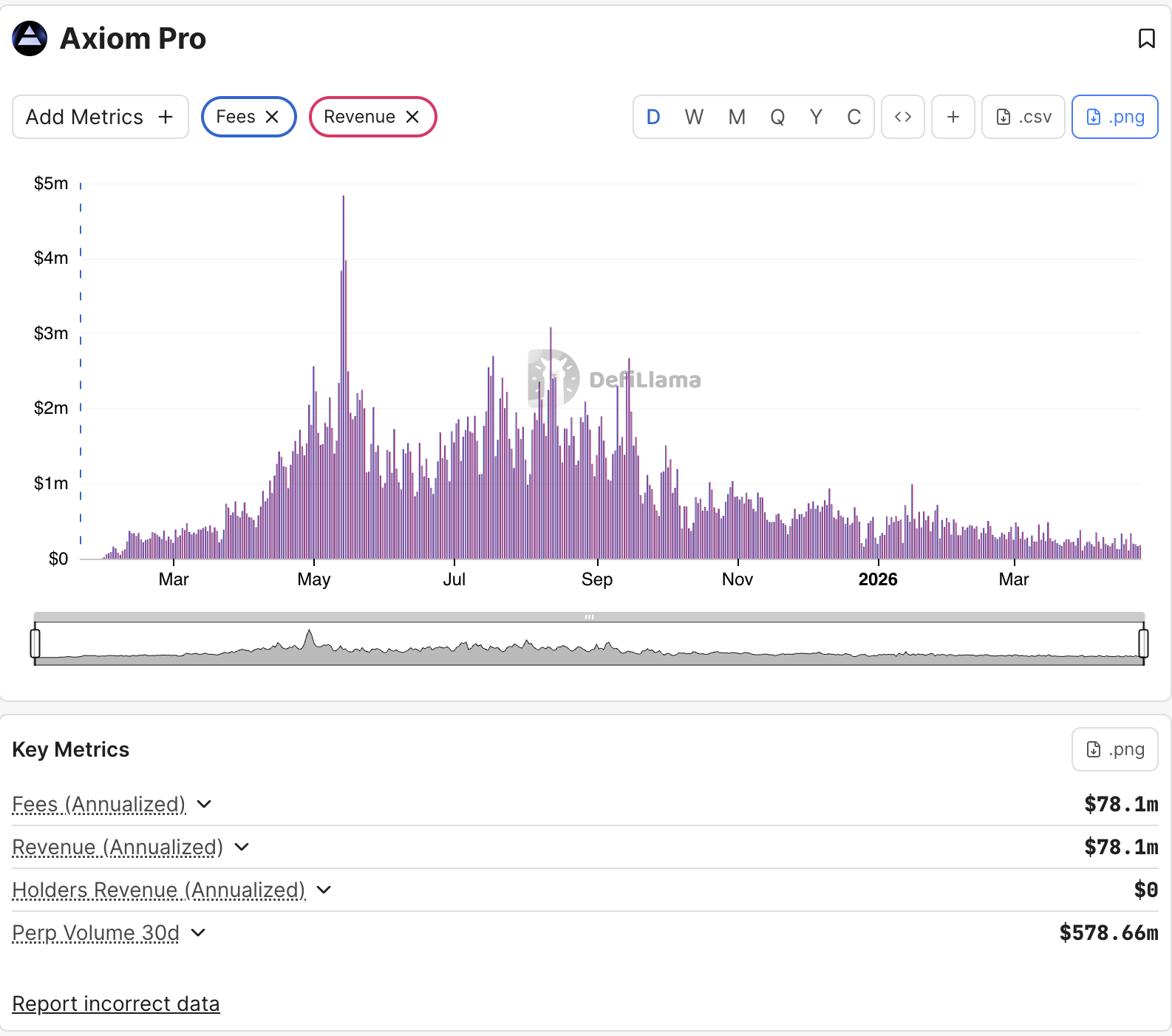Download chart data as .csv

pyautogui.click(x=1023, y=117)
